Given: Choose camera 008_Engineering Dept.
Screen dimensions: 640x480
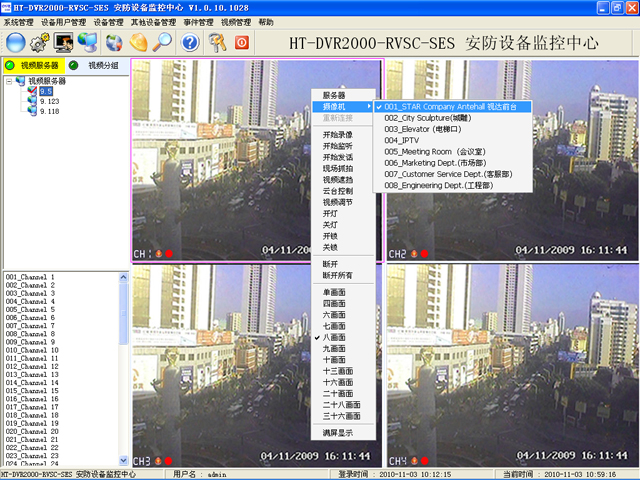Looking at the screenshot, I should point(452,185).
